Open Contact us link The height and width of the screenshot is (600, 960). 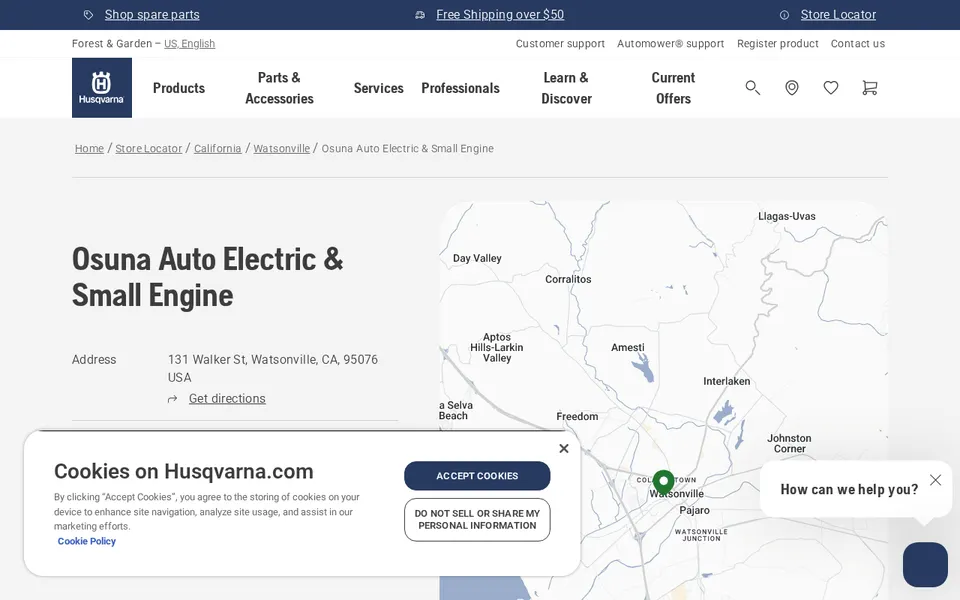tap(858, 43)
